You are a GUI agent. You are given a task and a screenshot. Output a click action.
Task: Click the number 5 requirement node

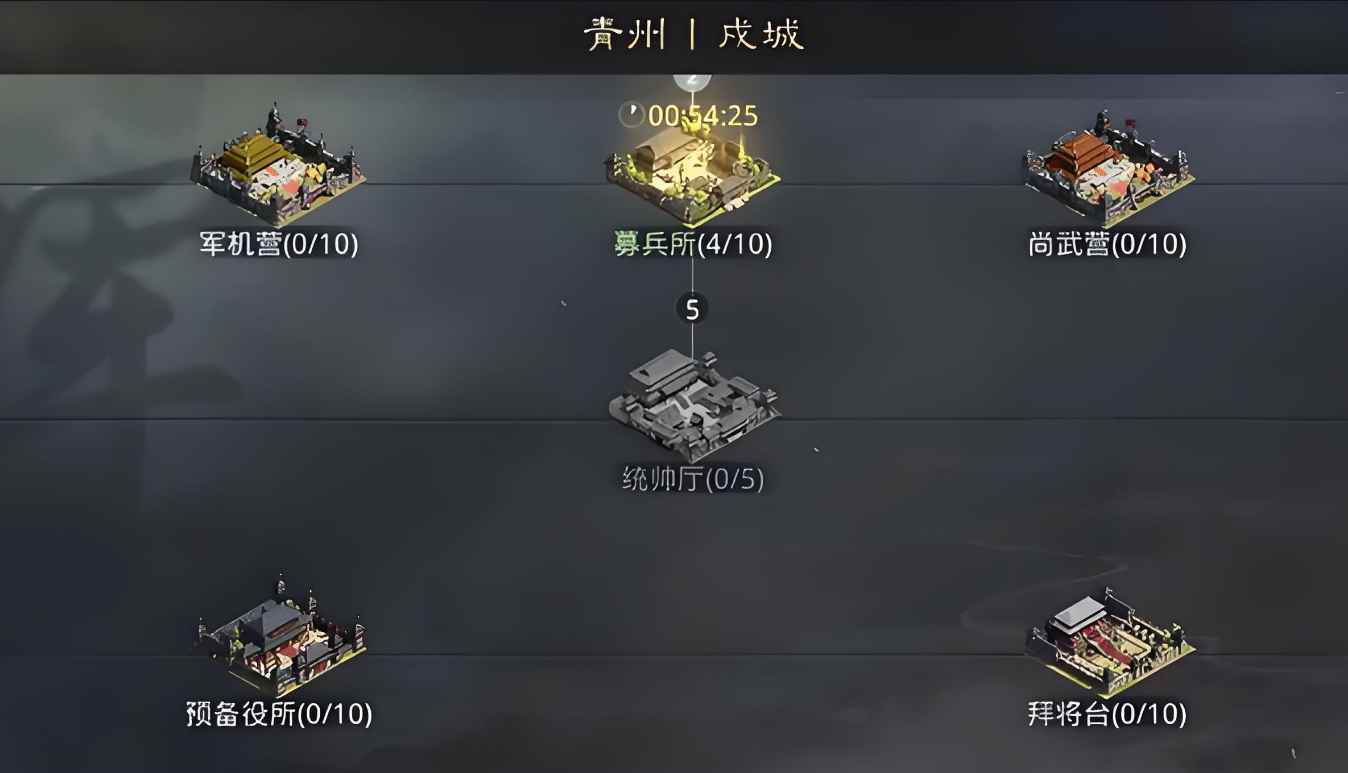pos(692,309)
